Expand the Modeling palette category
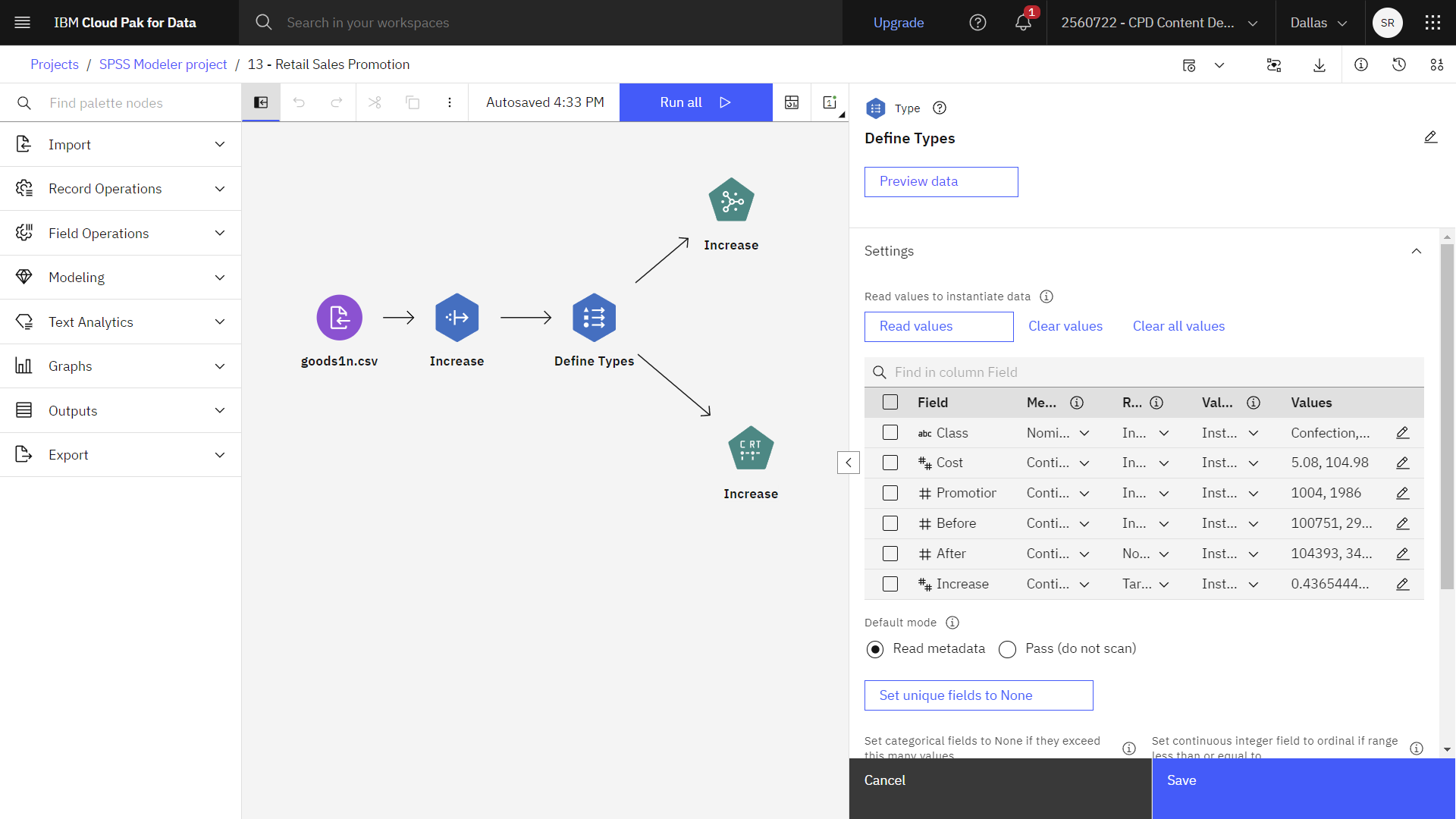 (x=121, y=278)
